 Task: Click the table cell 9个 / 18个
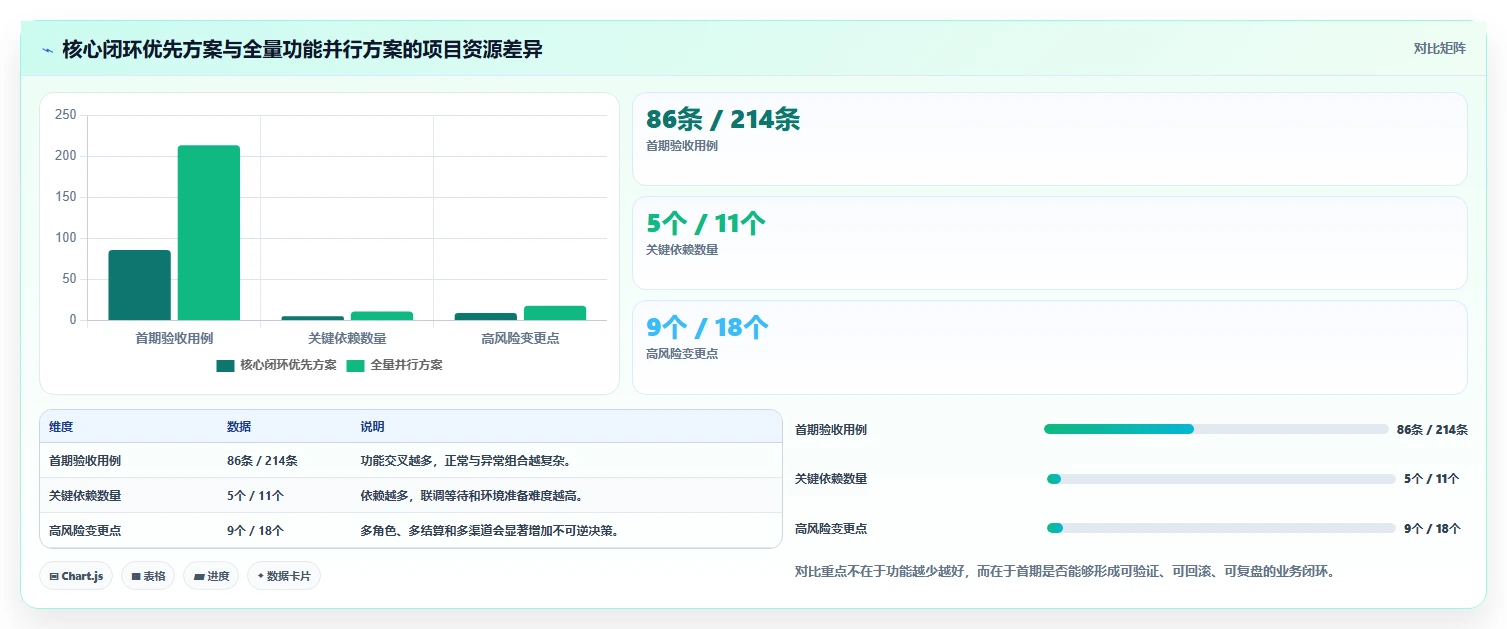pos(255,531)
